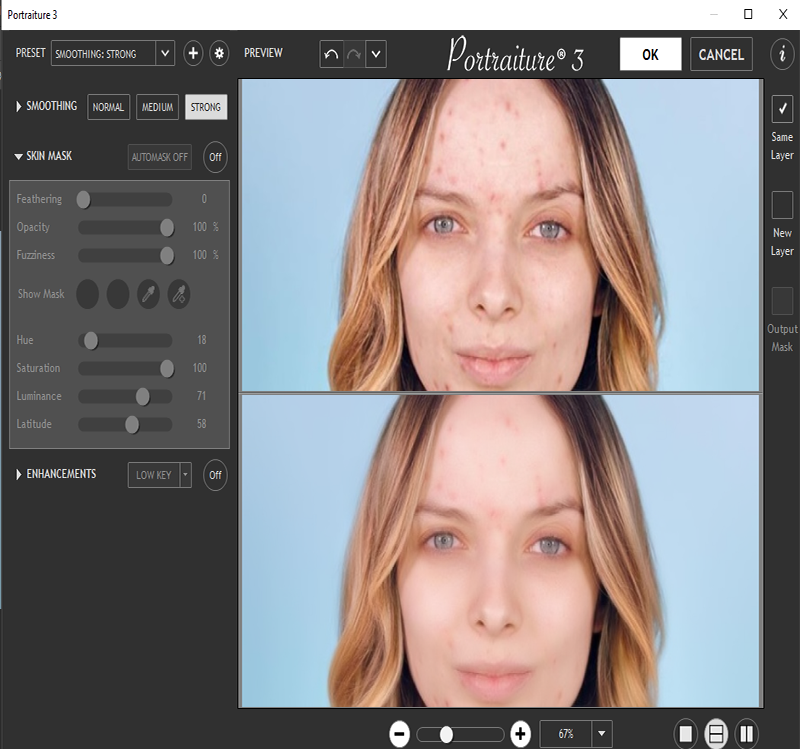Click the Hue value 18
The height and width of the screenshot is (749, 800).
[x=202, y=340]
